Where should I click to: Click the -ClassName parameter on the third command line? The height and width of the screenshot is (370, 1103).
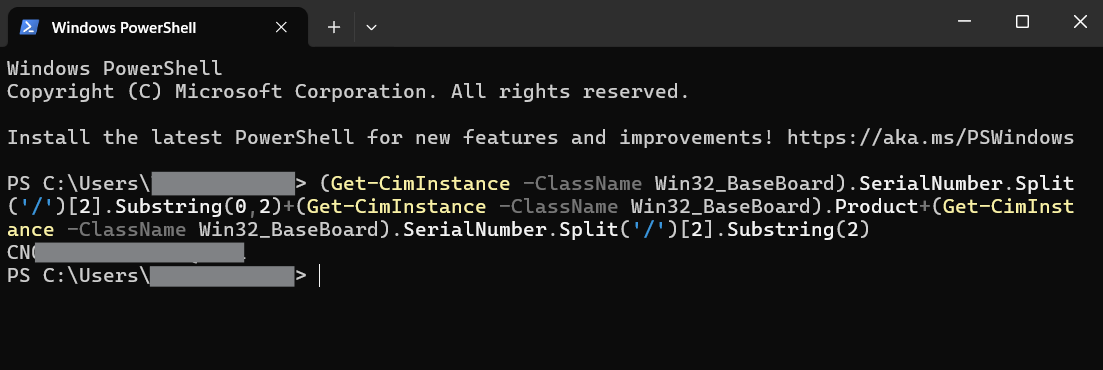click(x=127, y=230)
